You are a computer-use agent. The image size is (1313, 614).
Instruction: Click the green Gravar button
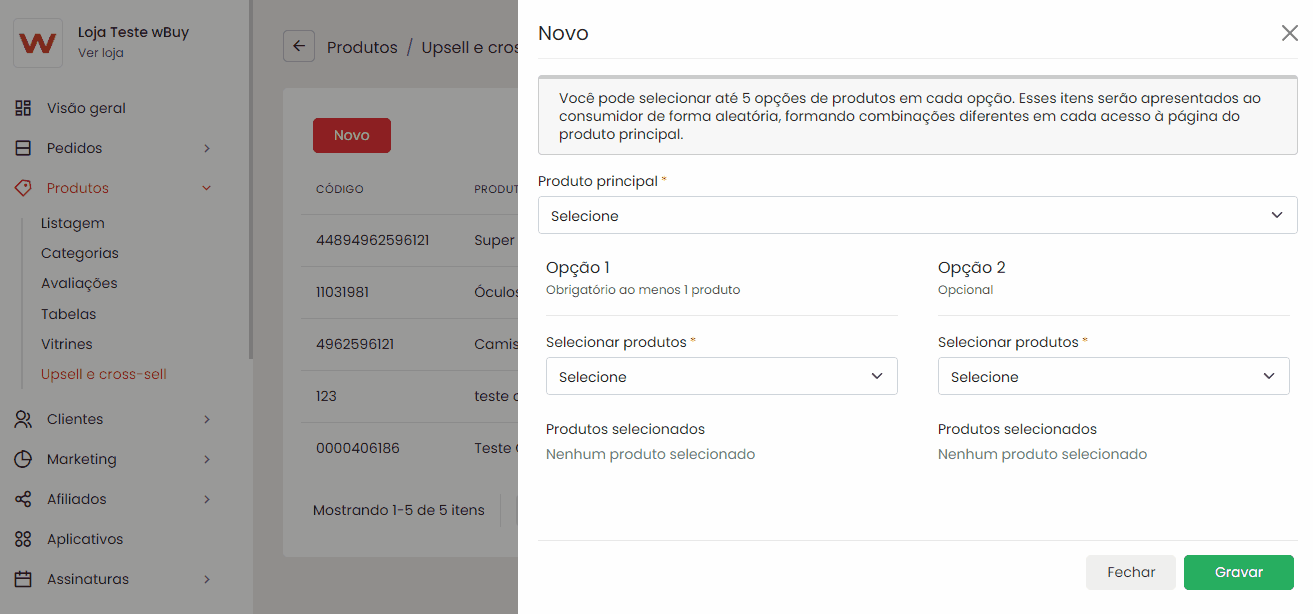pyautogui.click(x=1238, y=572)
